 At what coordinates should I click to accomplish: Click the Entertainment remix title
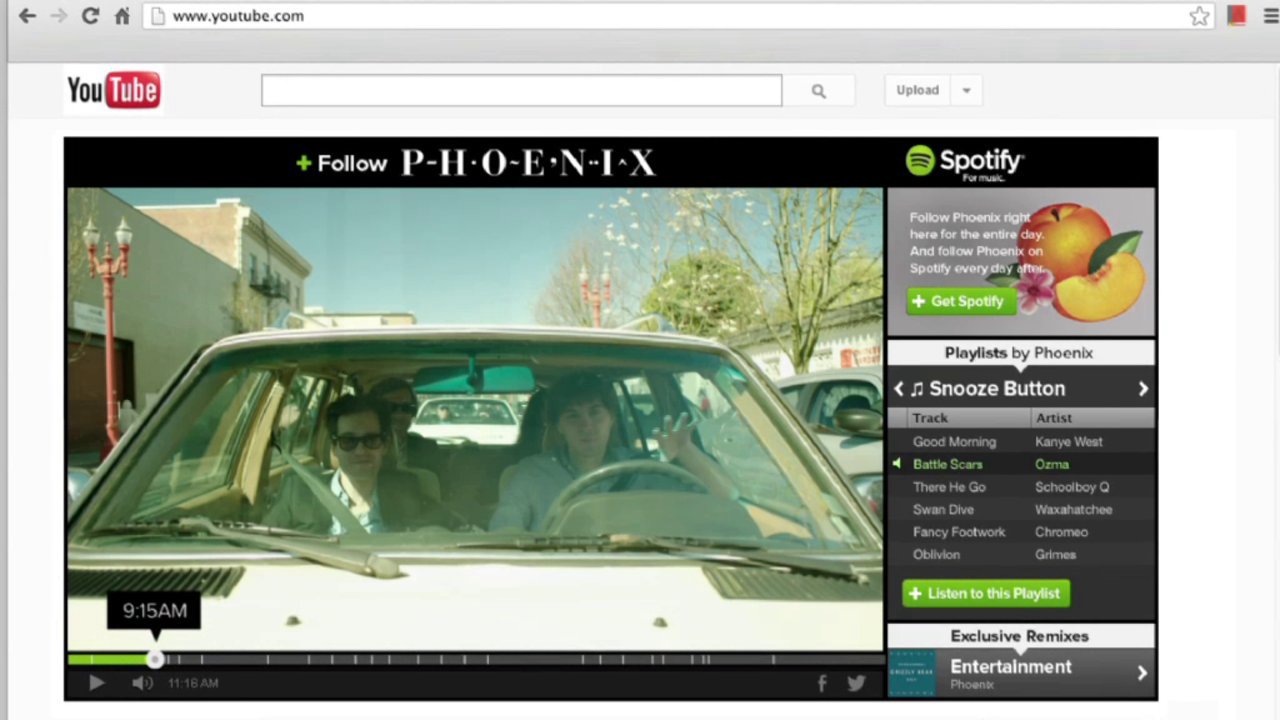[1010, 667]
